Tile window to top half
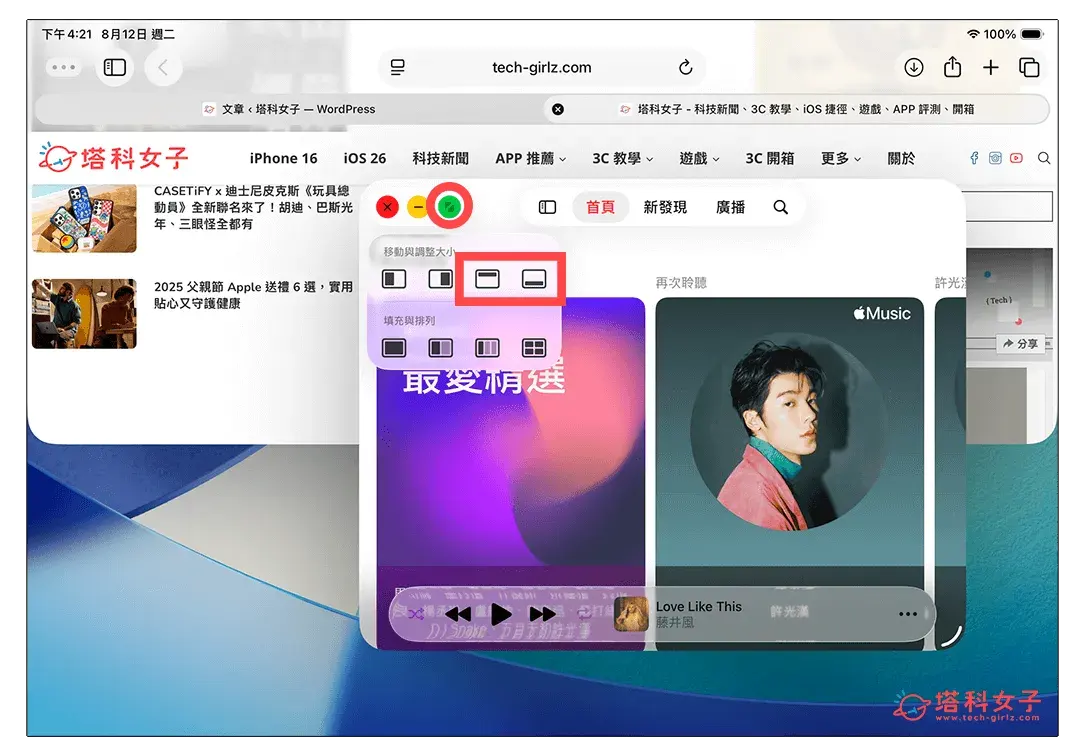 [x=487, y=279]
